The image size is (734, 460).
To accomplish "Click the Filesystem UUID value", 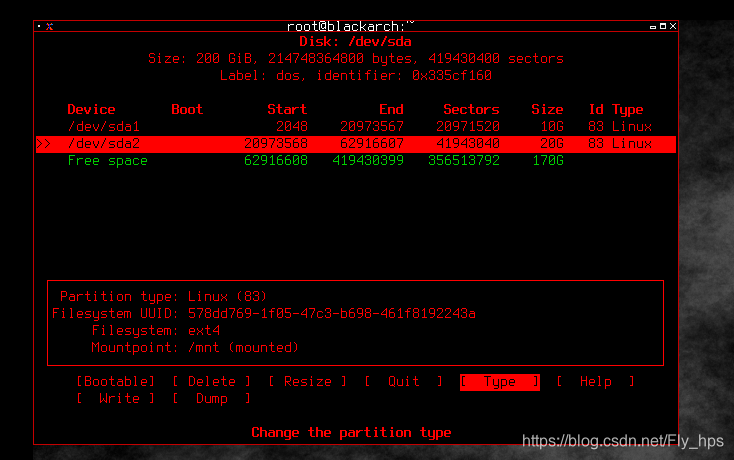I will (332, 314).
